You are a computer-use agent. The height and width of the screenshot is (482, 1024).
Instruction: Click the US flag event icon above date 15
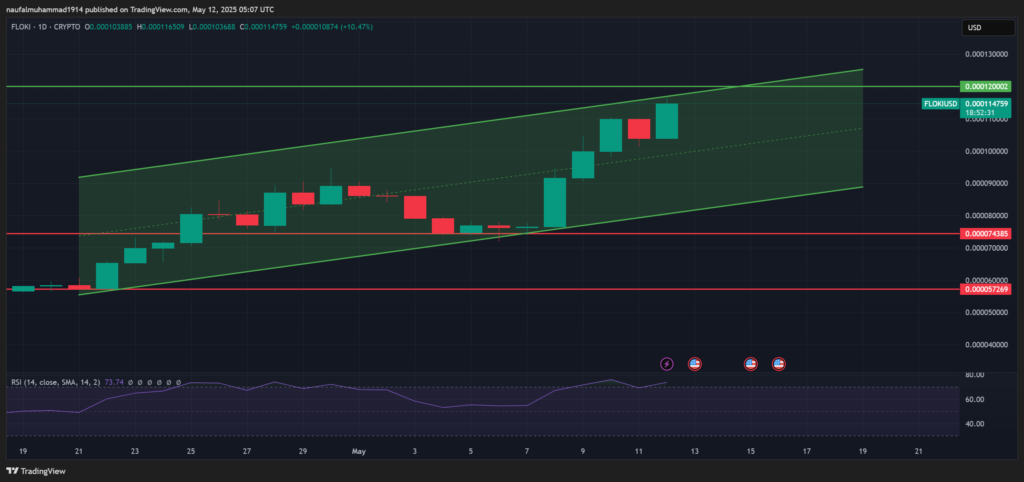750,363
